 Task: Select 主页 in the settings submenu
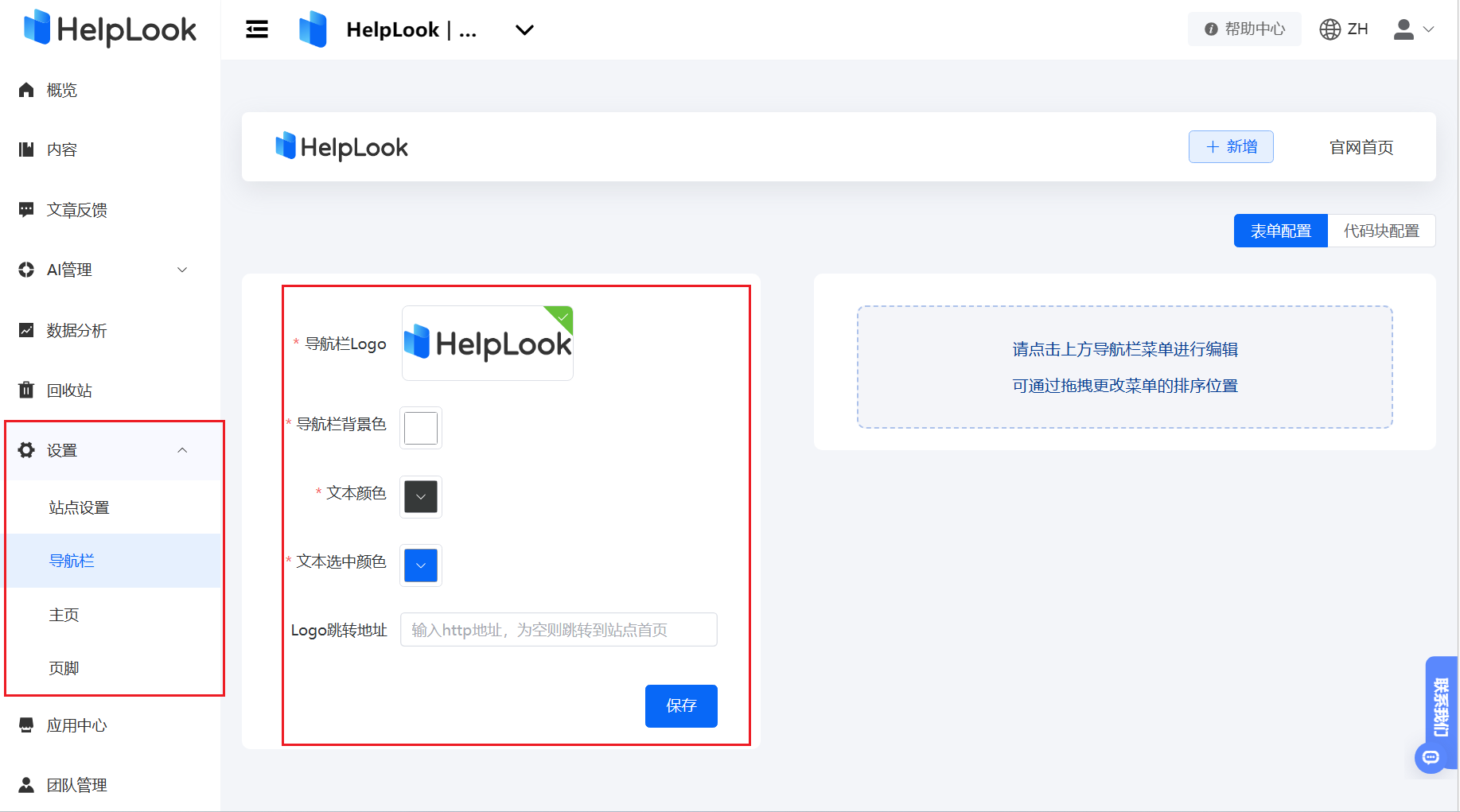click(64, 614)
